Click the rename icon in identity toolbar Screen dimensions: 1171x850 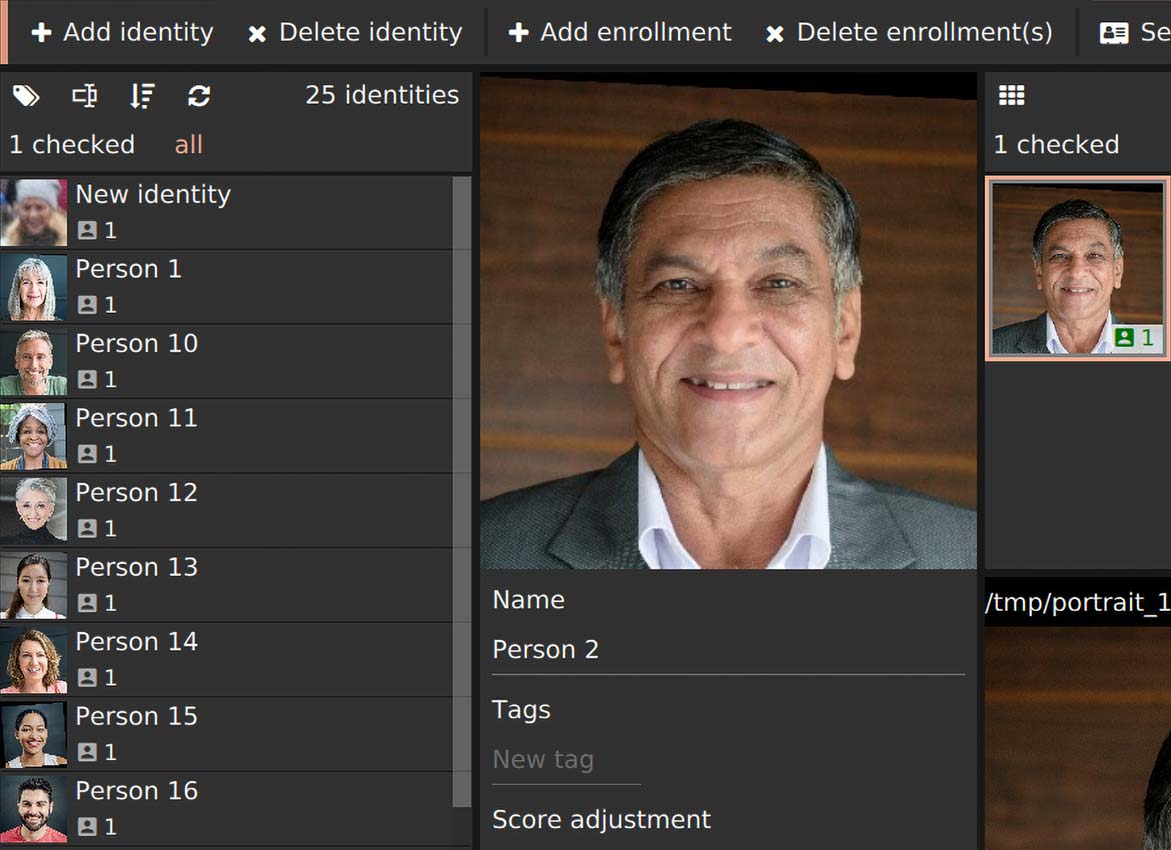point(85,96)
